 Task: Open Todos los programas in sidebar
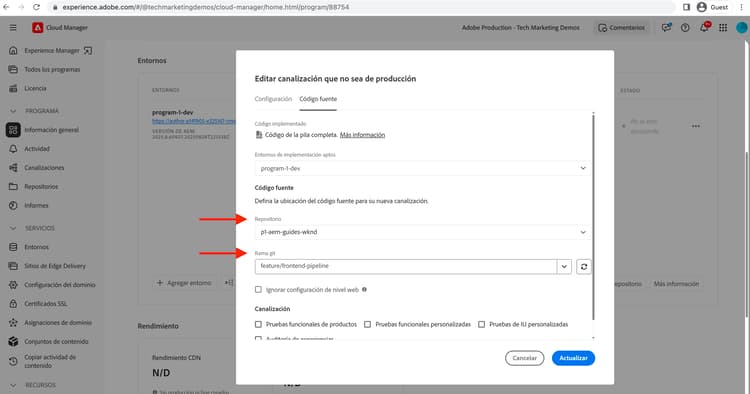coord(52,69)
